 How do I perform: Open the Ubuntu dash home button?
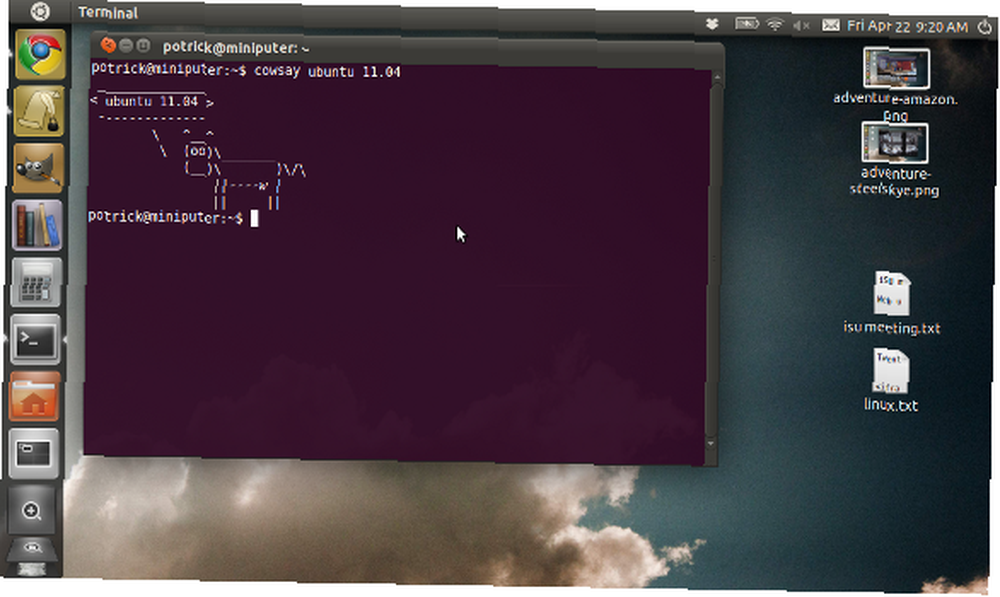tap(40, 11)
